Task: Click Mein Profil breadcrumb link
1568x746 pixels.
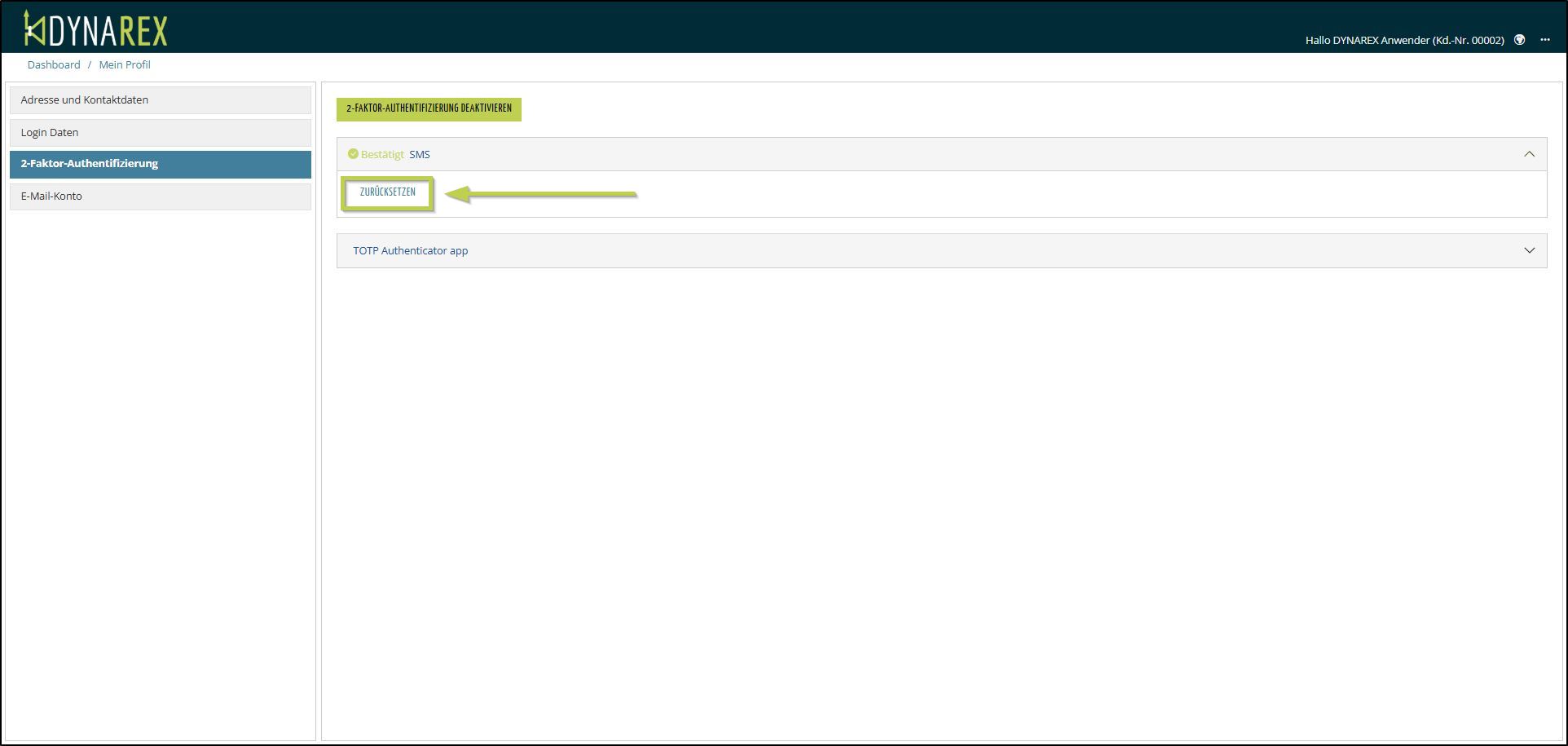Action: pos(125,64)
